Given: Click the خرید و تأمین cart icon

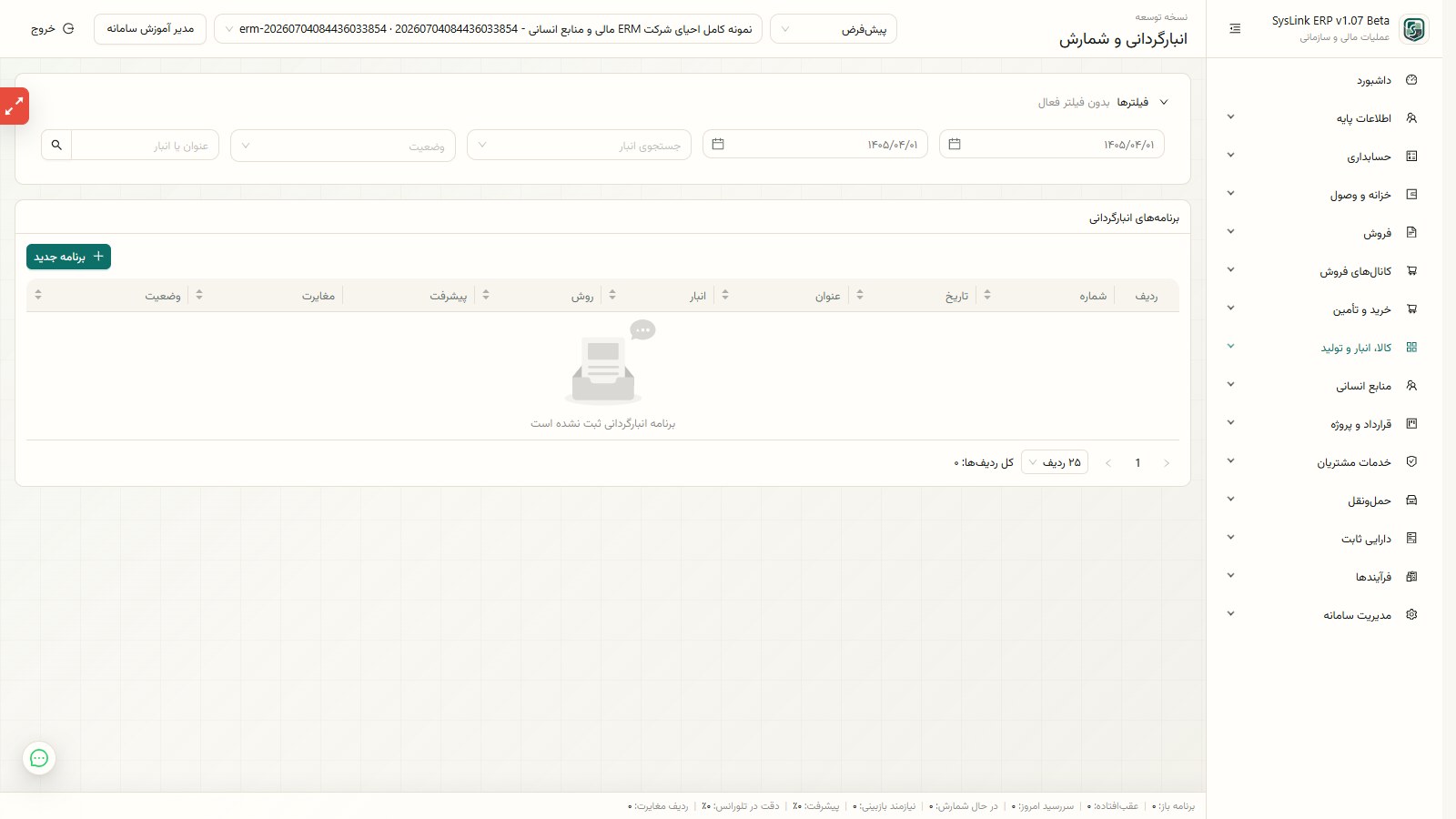Looking at the screenshot, I should (1411, 309).
